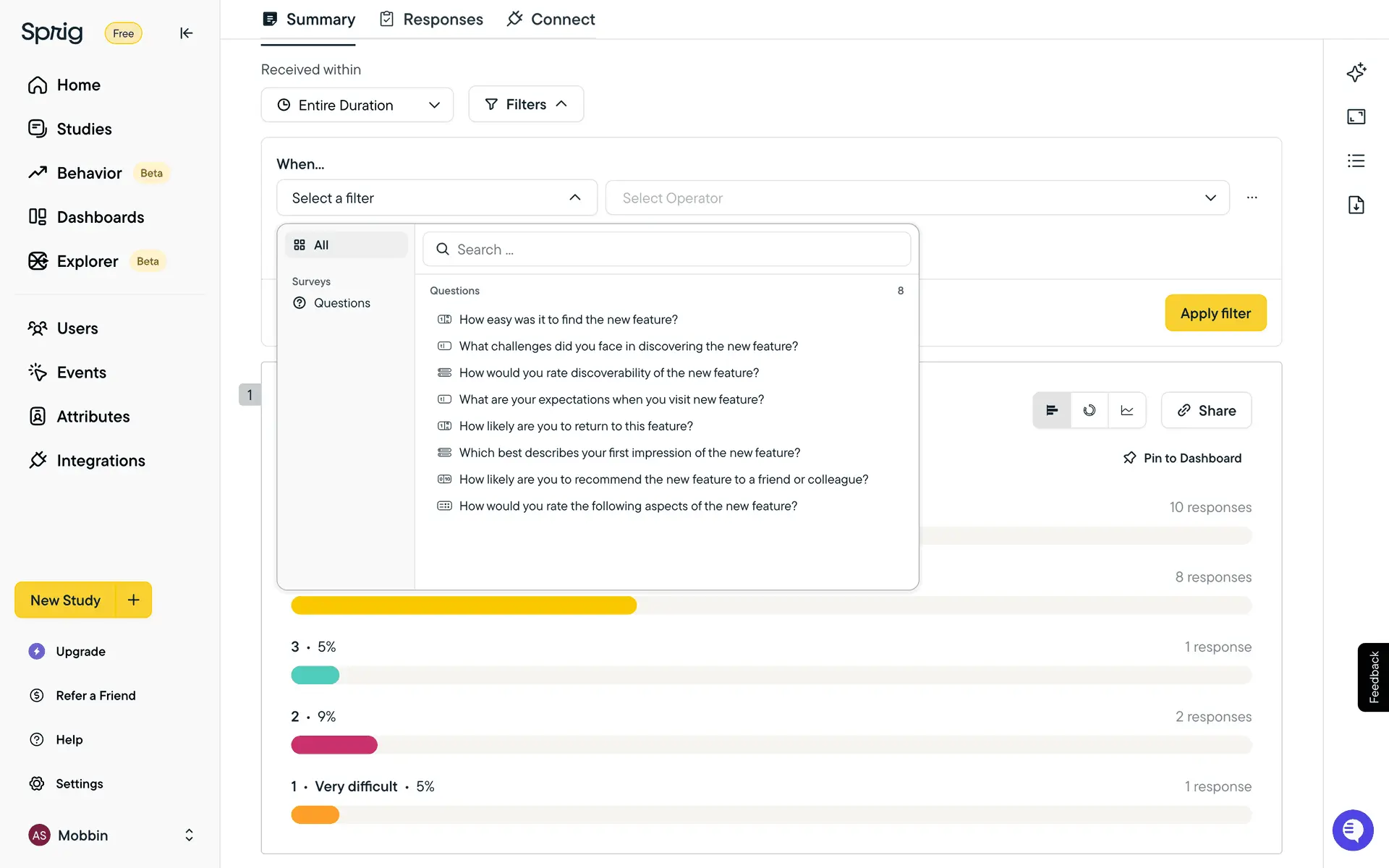Click the fullscreen expand icon
Viewport: 1389px width, 868px height.
(1356, 116)
